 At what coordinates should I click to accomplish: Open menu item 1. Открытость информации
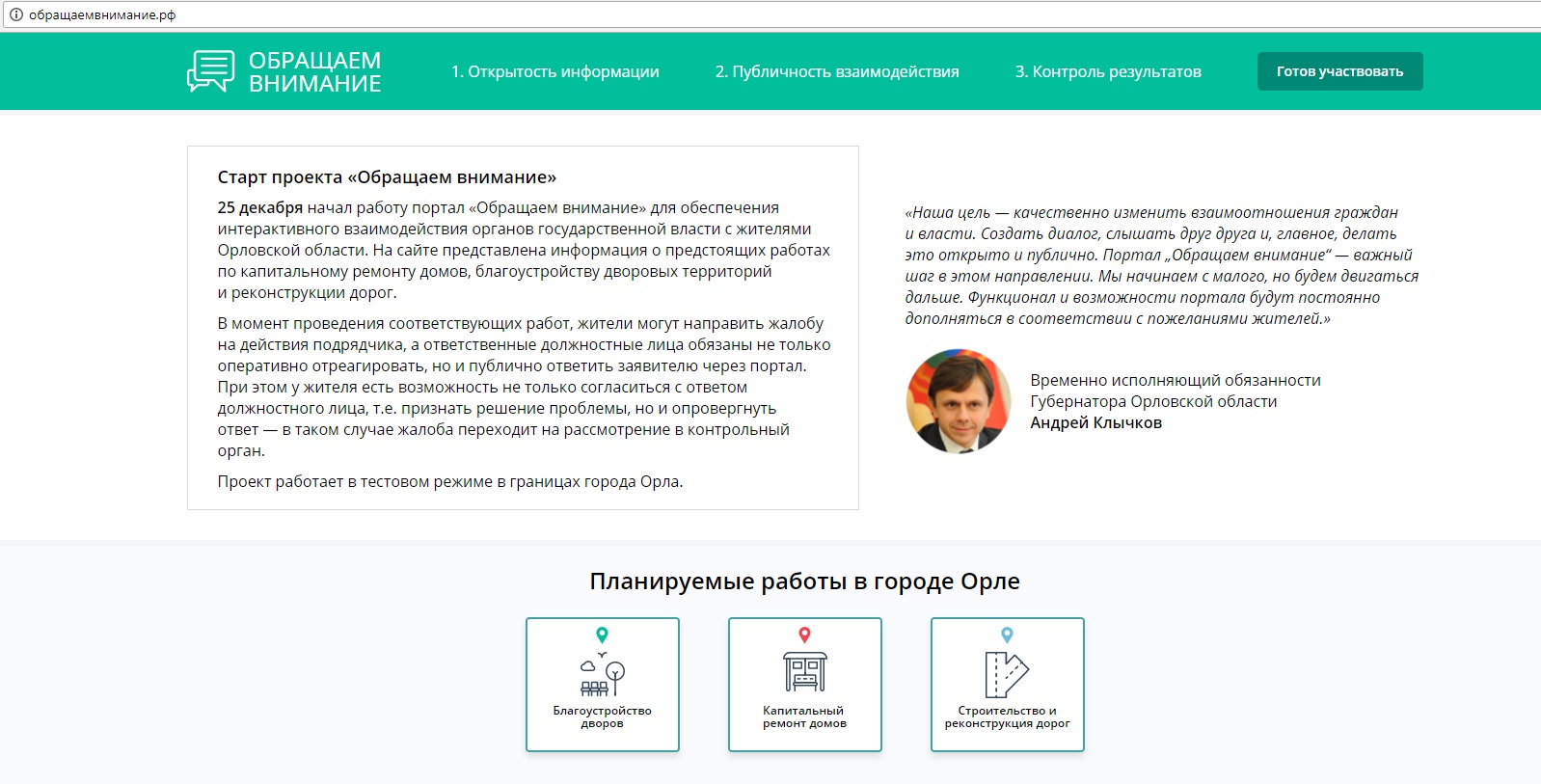point(554,71)
